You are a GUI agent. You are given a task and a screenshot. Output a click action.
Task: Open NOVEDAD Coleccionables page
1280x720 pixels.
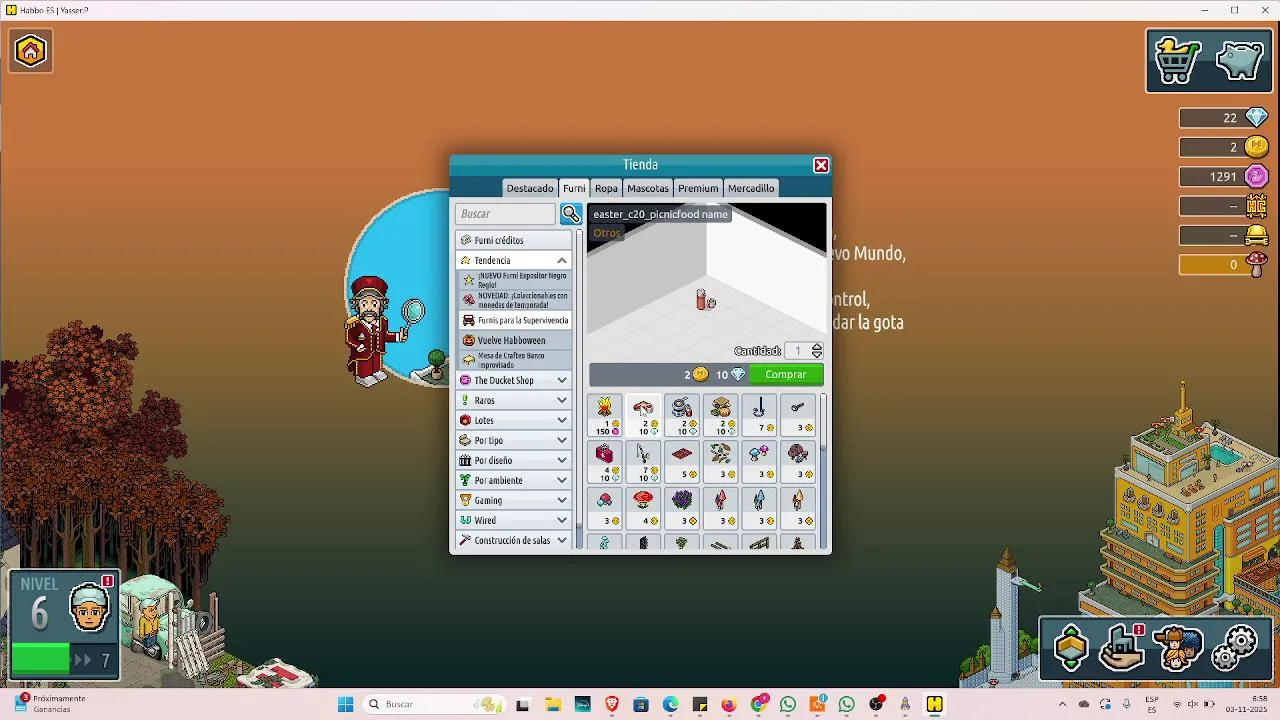click(x=514, y=300)
